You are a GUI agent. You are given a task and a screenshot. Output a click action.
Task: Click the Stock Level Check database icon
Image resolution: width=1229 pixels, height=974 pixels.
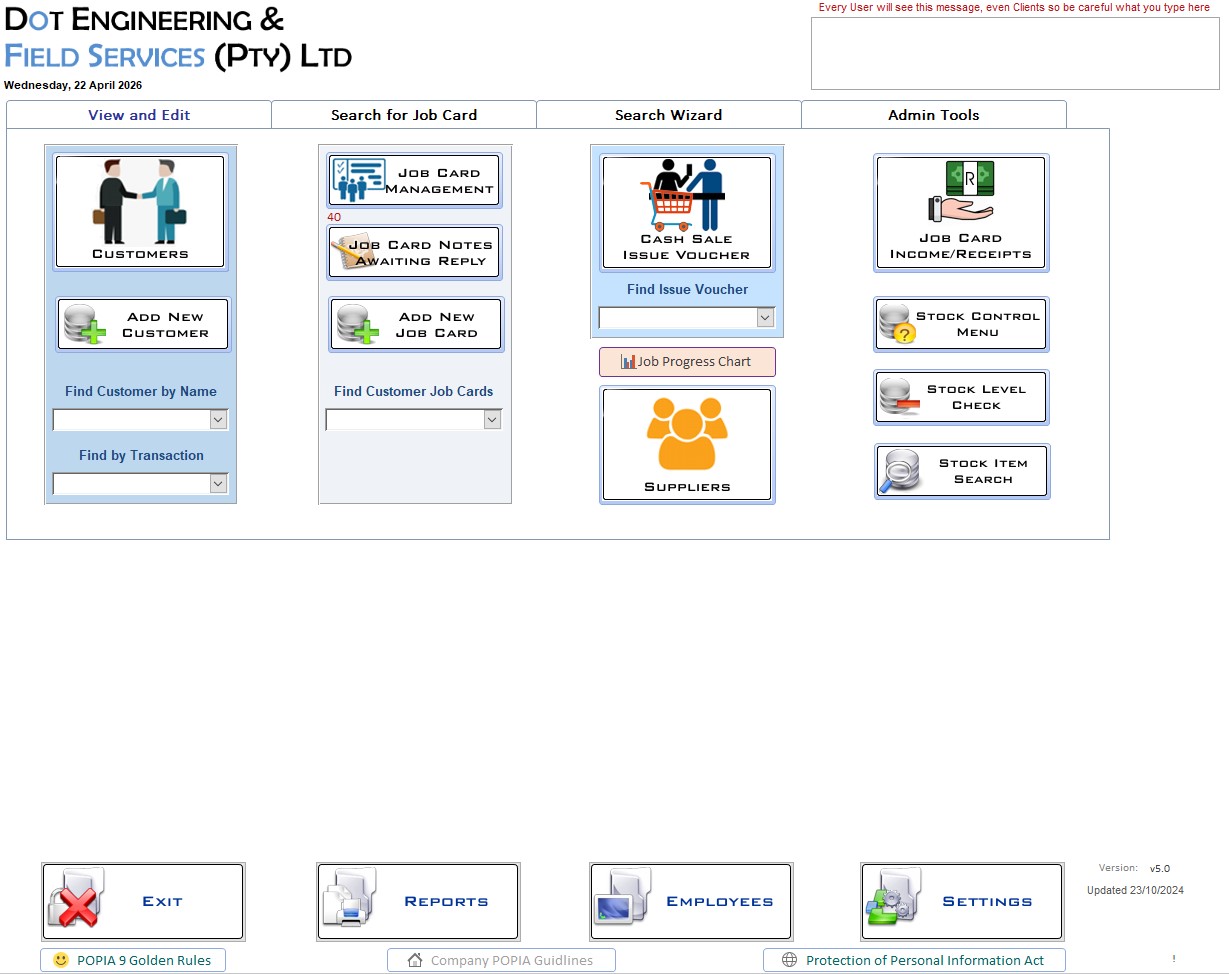tap(899, 397)
